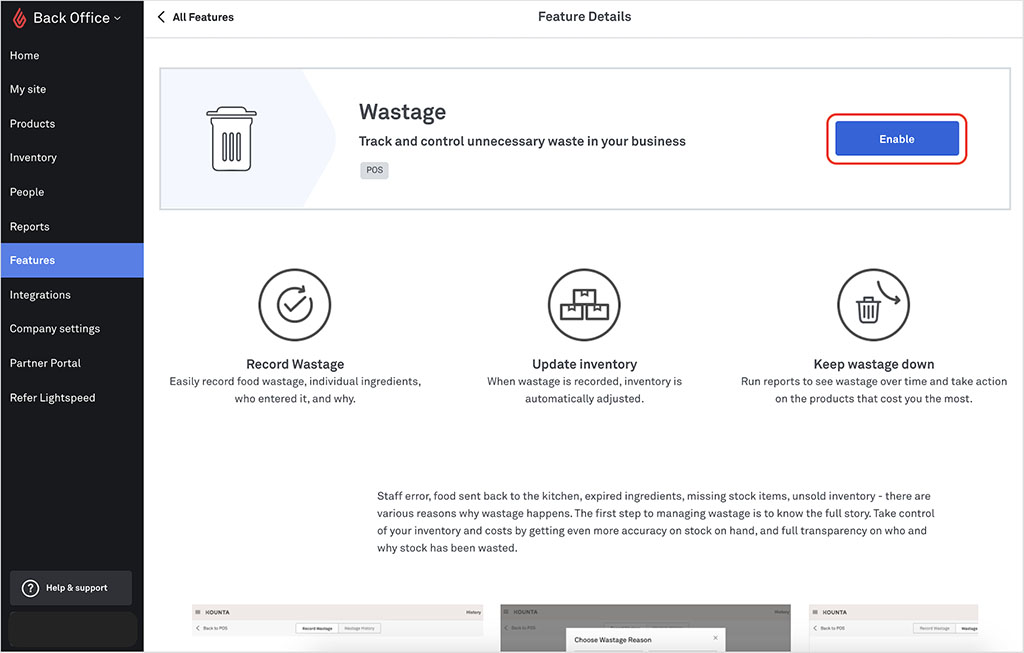Click the Record Wastage checkmark icon
Image resolution: width=1024 pixels, height=653 pixels.
(x=295, y=304)
